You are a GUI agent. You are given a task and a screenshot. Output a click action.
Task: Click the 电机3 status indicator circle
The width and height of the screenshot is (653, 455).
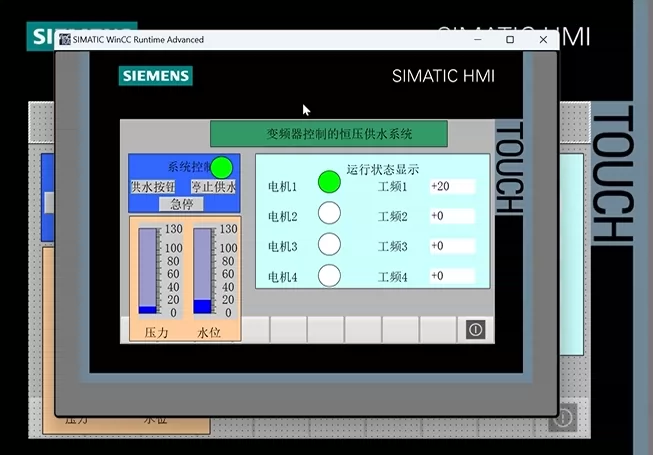point(329,244)
